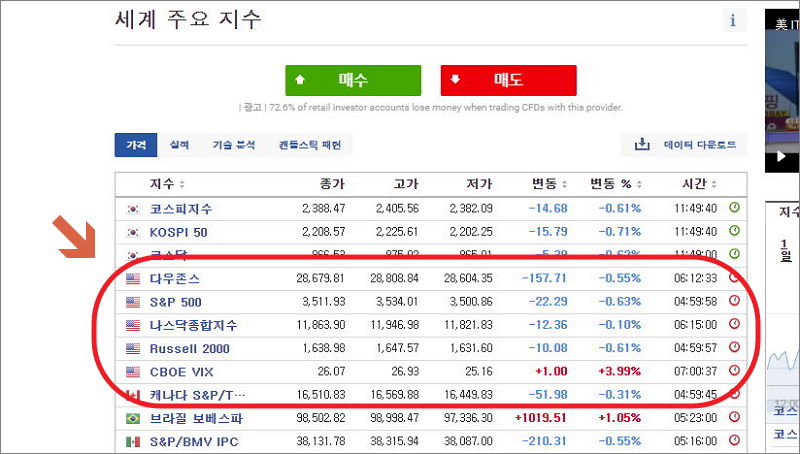Open the S&P/BMV IPC index link
The height and width of the screenshot is (454, 800).
194,442
